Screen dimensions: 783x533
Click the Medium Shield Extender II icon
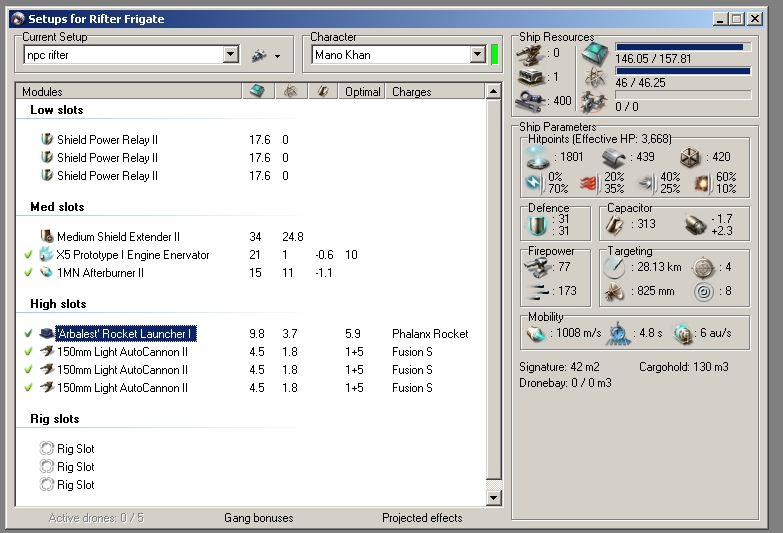(46, 236)
